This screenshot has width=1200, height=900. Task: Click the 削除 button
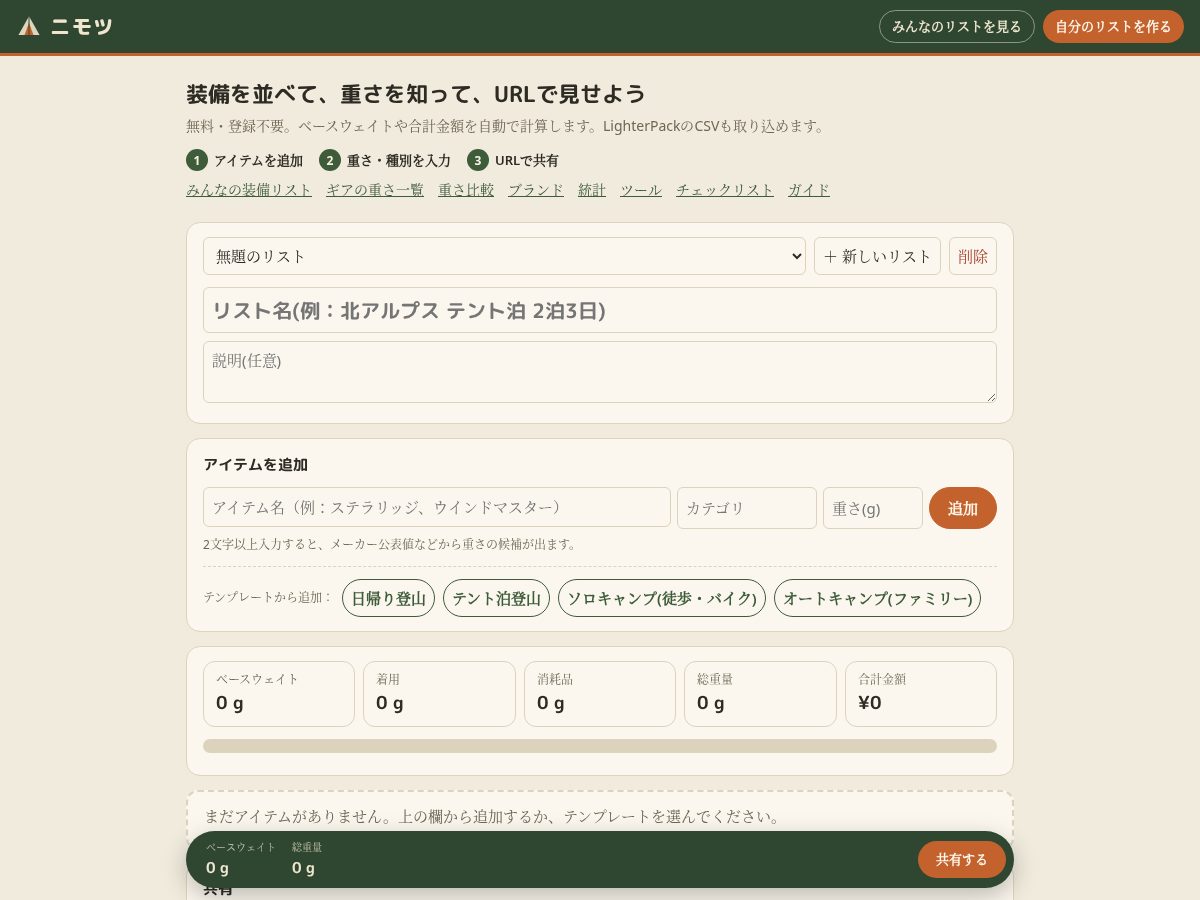[x=973, y=256]
